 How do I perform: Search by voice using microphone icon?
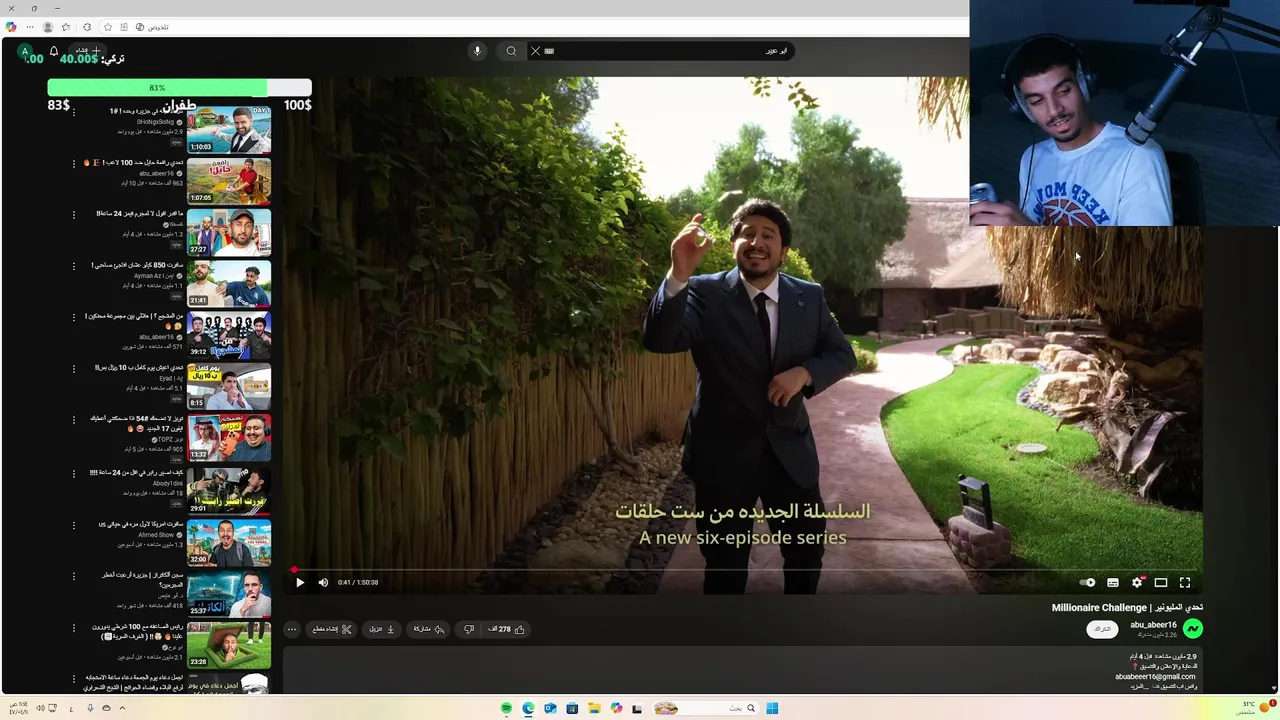coord(477,51)
